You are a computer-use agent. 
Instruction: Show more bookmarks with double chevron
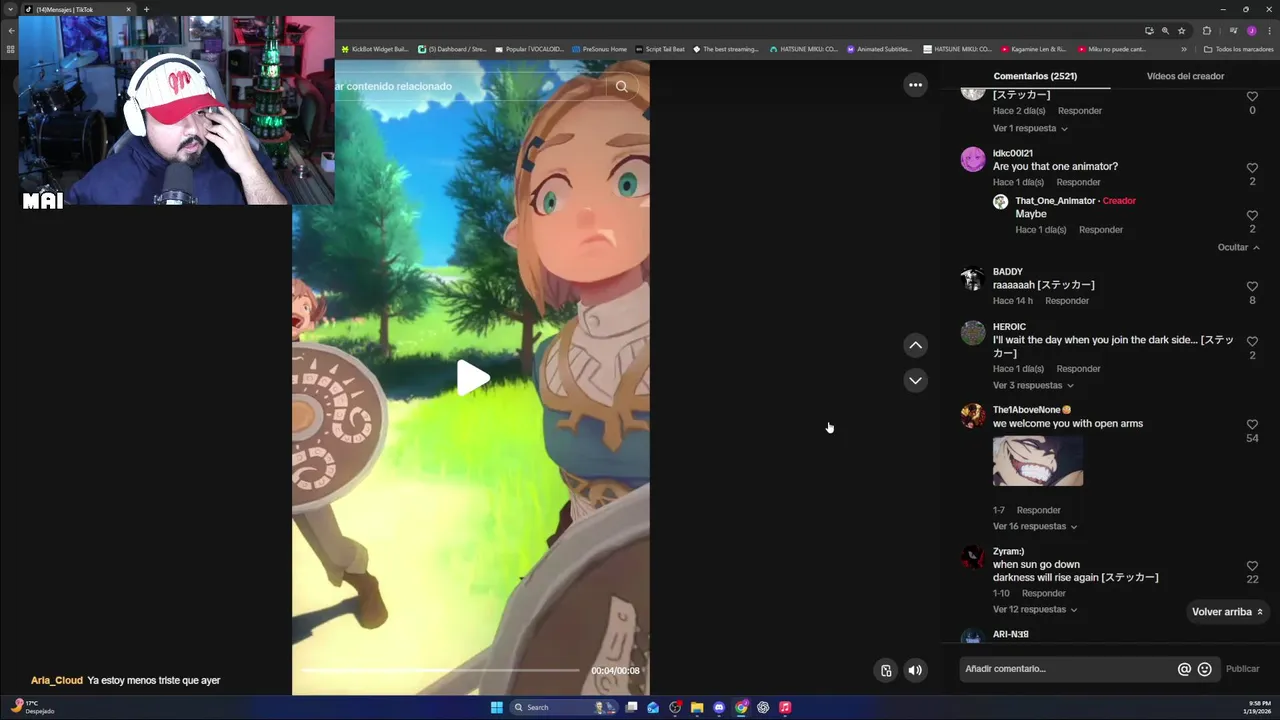click(x=1184, y=49)
